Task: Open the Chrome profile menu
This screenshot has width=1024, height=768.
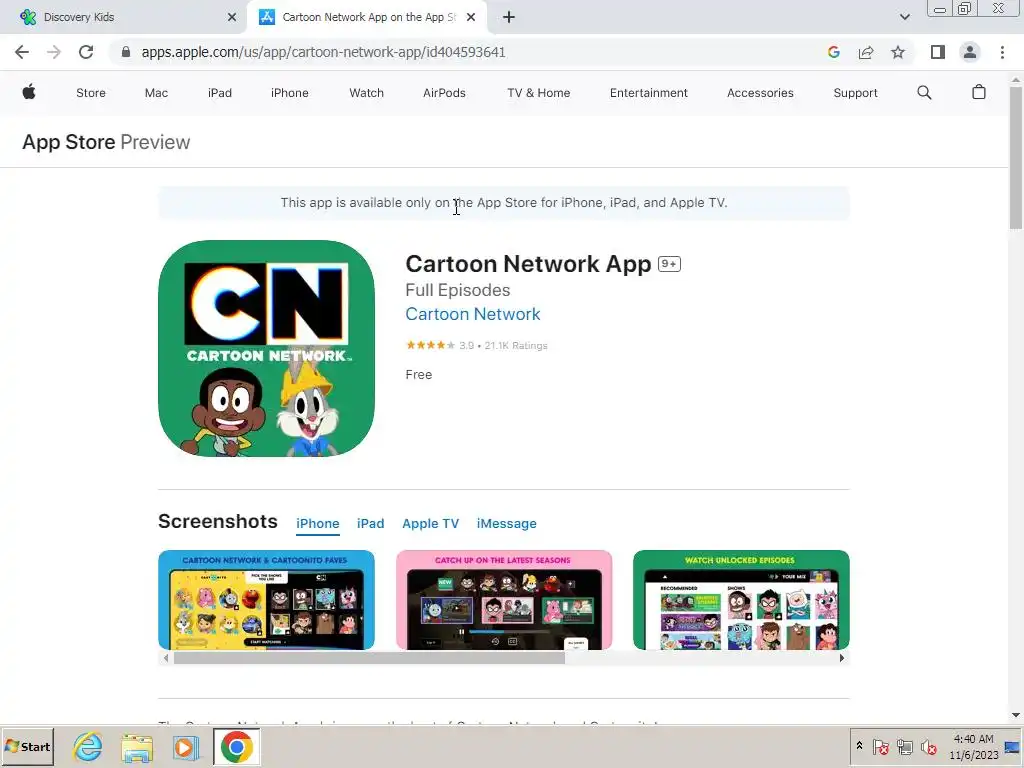Action: tap(970, 52)
